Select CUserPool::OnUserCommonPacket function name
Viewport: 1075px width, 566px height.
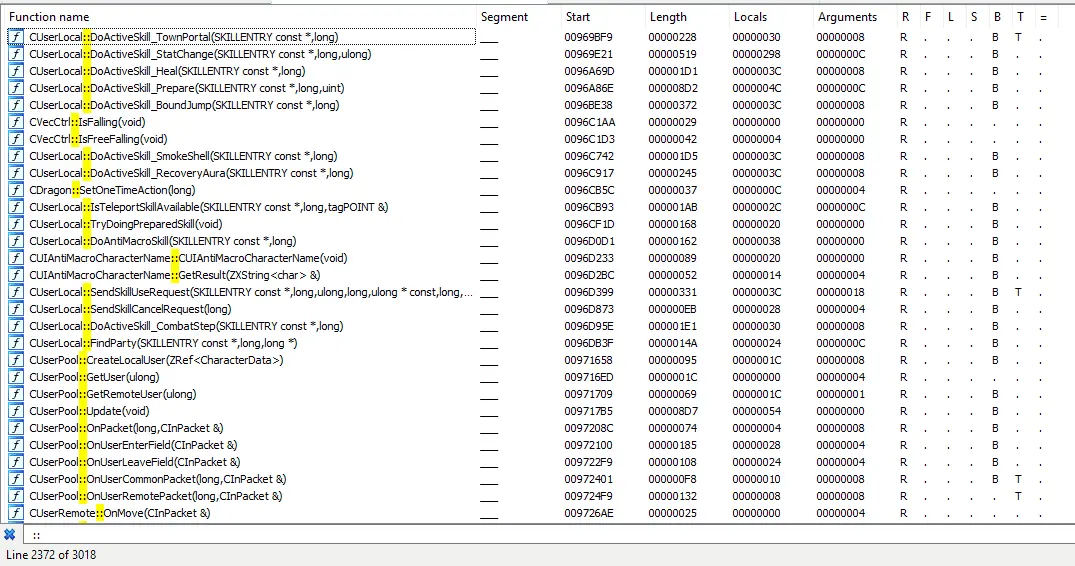click(x=158, y=479)
